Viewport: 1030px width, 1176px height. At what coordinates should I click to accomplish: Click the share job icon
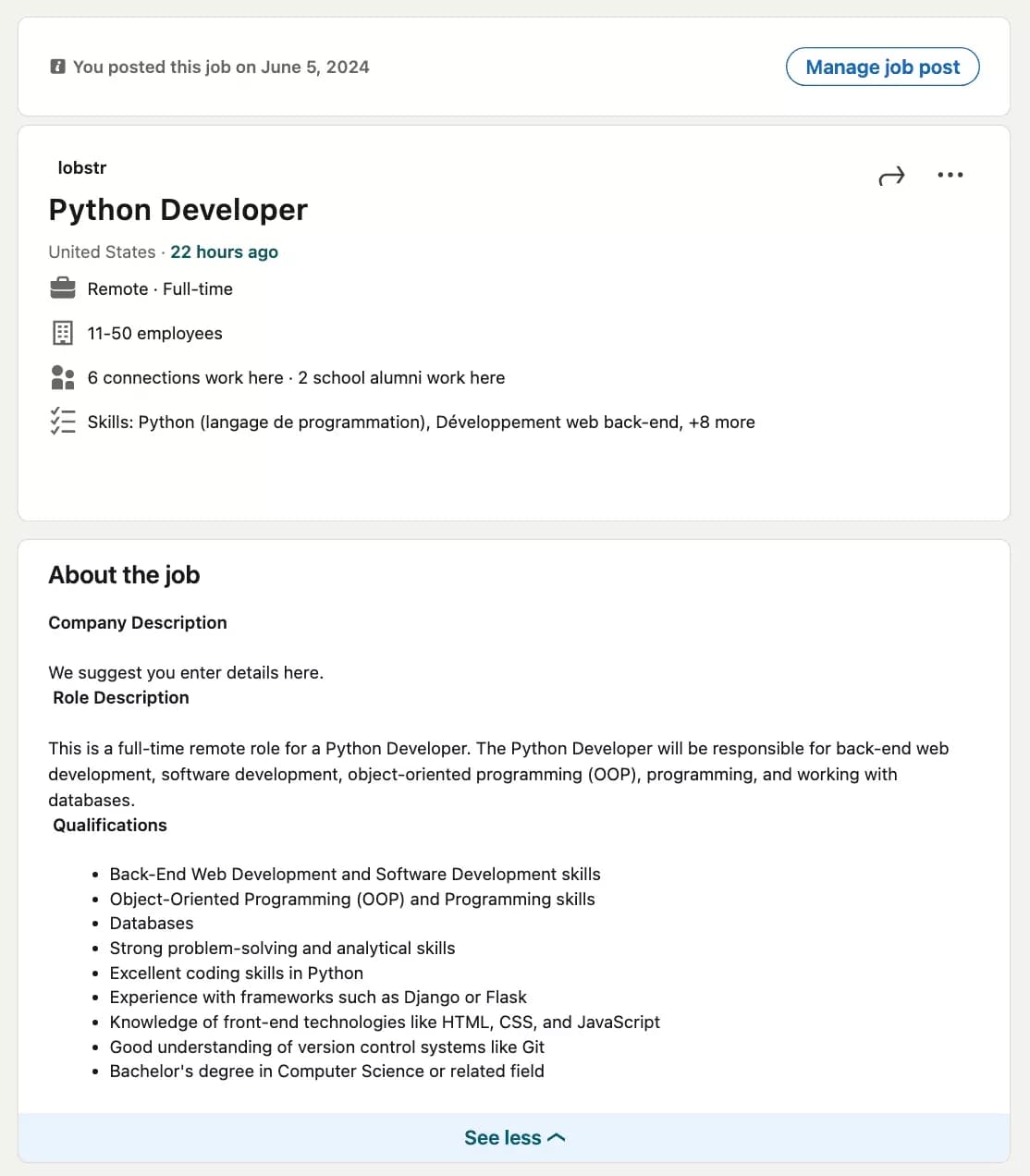[x=890, y=175]
